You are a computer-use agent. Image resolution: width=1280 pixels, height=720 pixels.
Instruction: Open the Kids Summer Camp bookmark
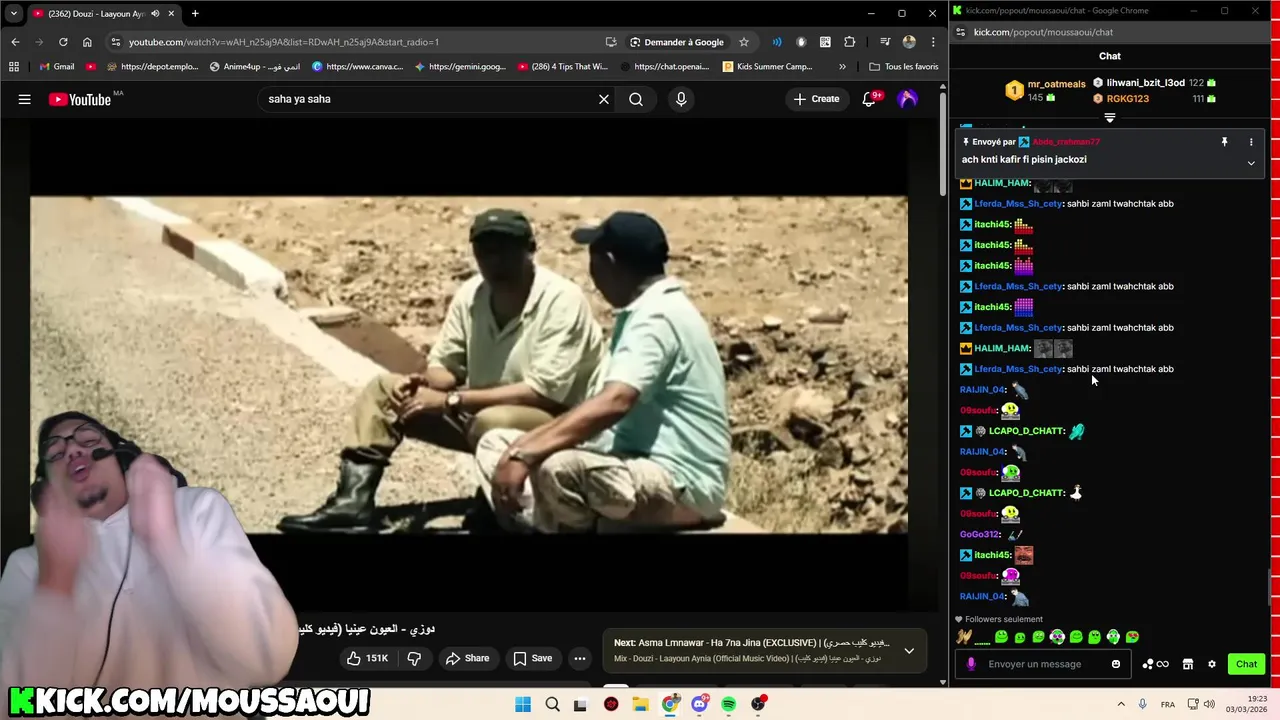(x=767, y=67)
